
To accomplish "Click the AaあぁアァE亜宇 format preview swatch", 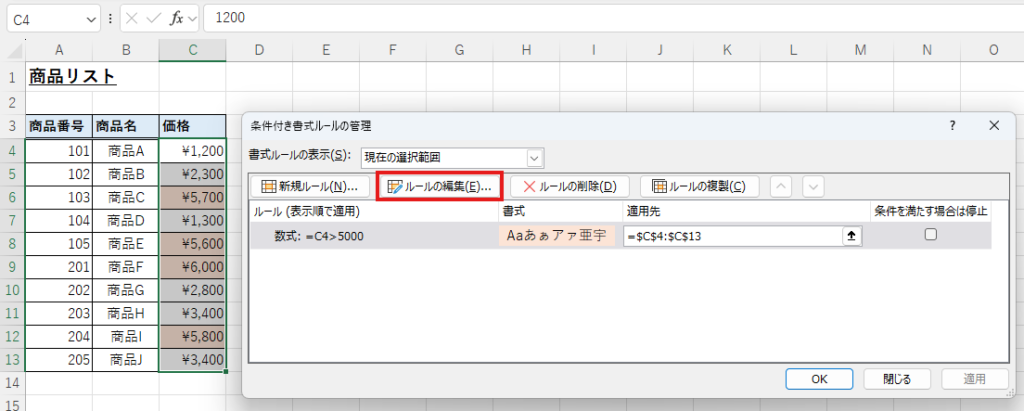I will click(x=559, y=235).
